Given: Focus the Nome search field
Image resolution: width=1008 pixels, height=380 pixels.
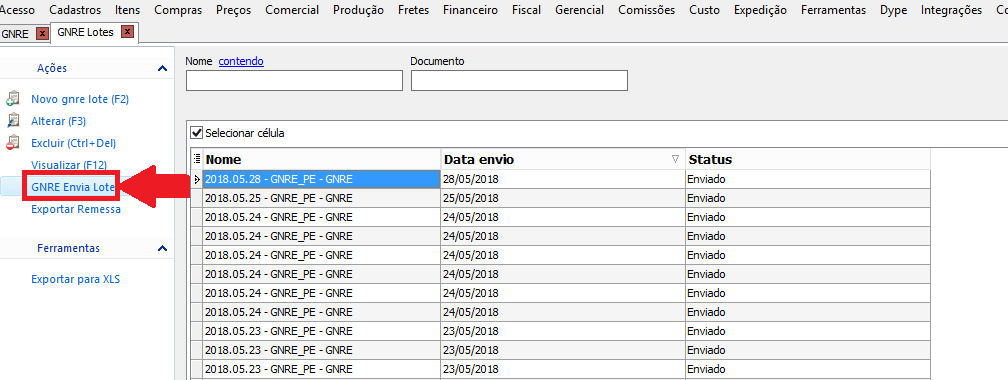Looking at the screenshot, I should tap(294, 80).
